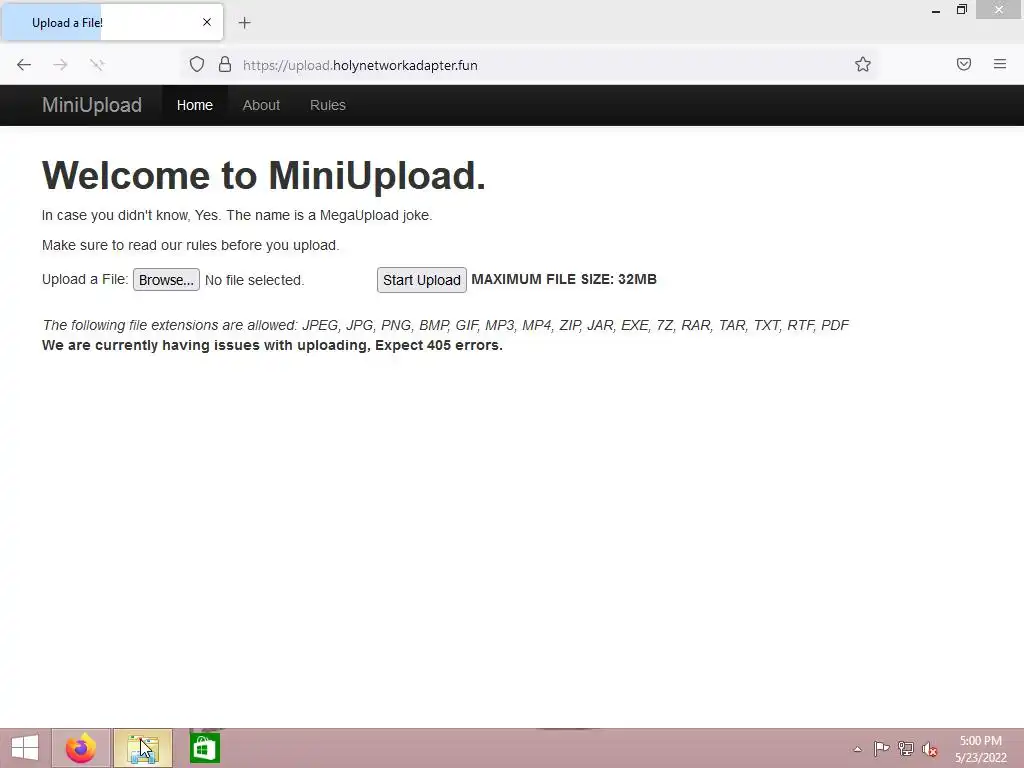Open the tracking protection shield icon
Image resolution: width=1024 pixels, height=768 pixels.
[x=197, y=64]
